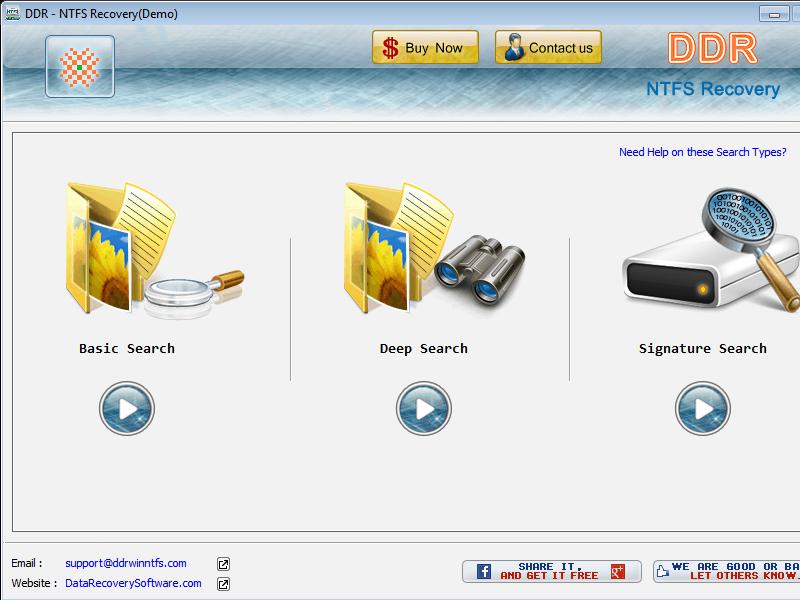Click the Basic Search folder and magnifier image
The height and width of the screenshot is (600, 800).
pos(155,250)
